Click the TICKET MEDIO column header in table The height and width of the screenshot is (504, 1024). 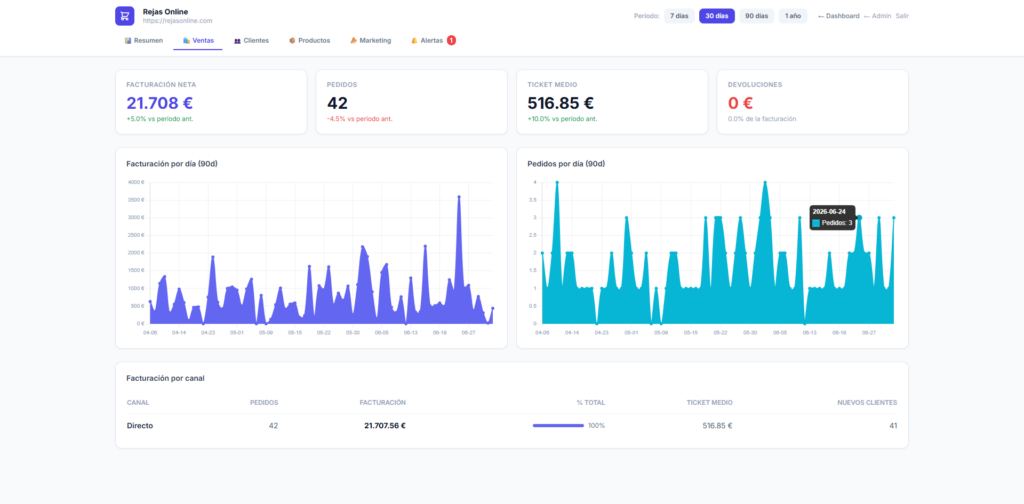710,403
